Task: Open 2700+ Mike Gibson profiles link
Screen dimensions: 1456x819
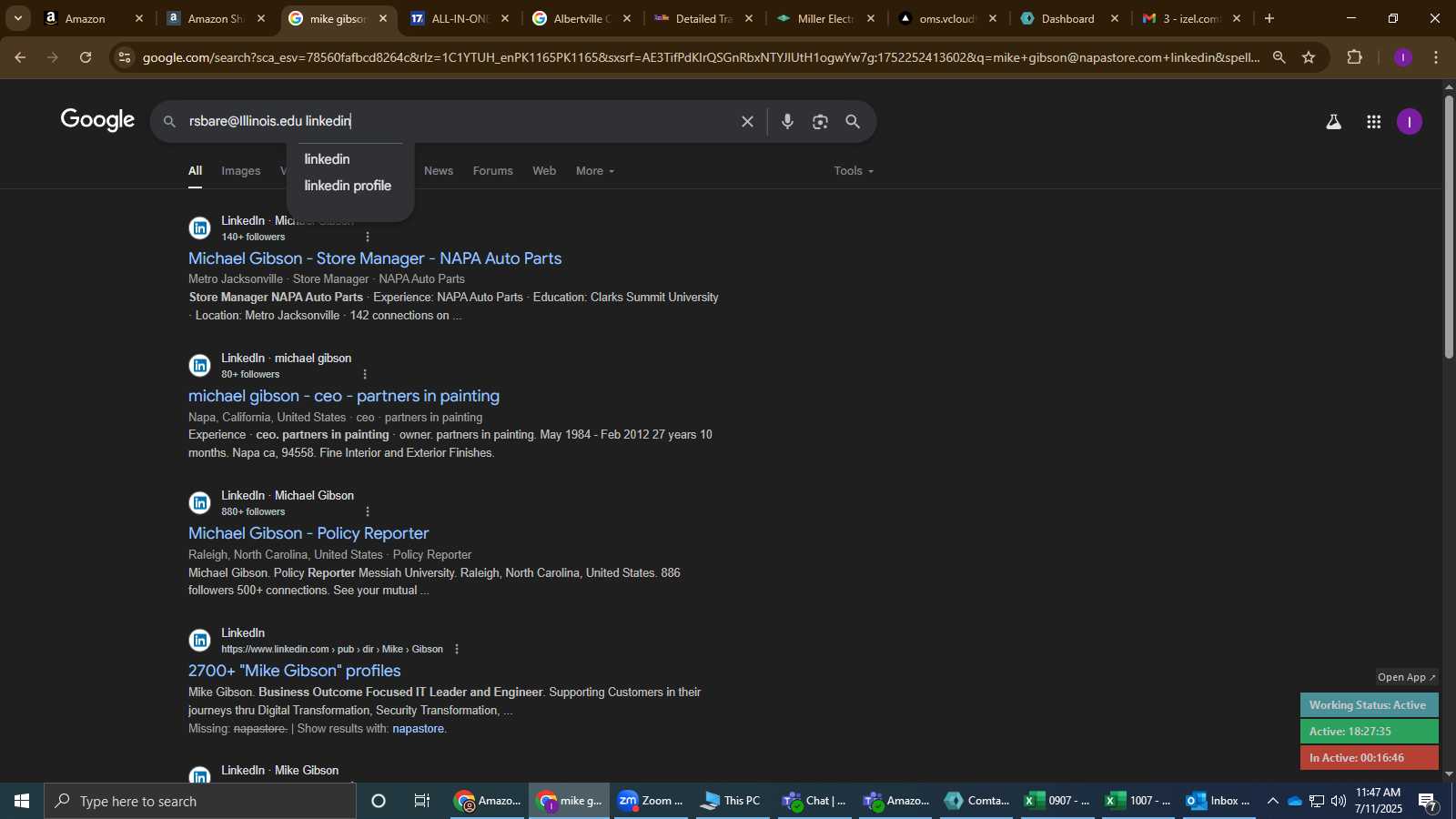Action: point(295,671)
